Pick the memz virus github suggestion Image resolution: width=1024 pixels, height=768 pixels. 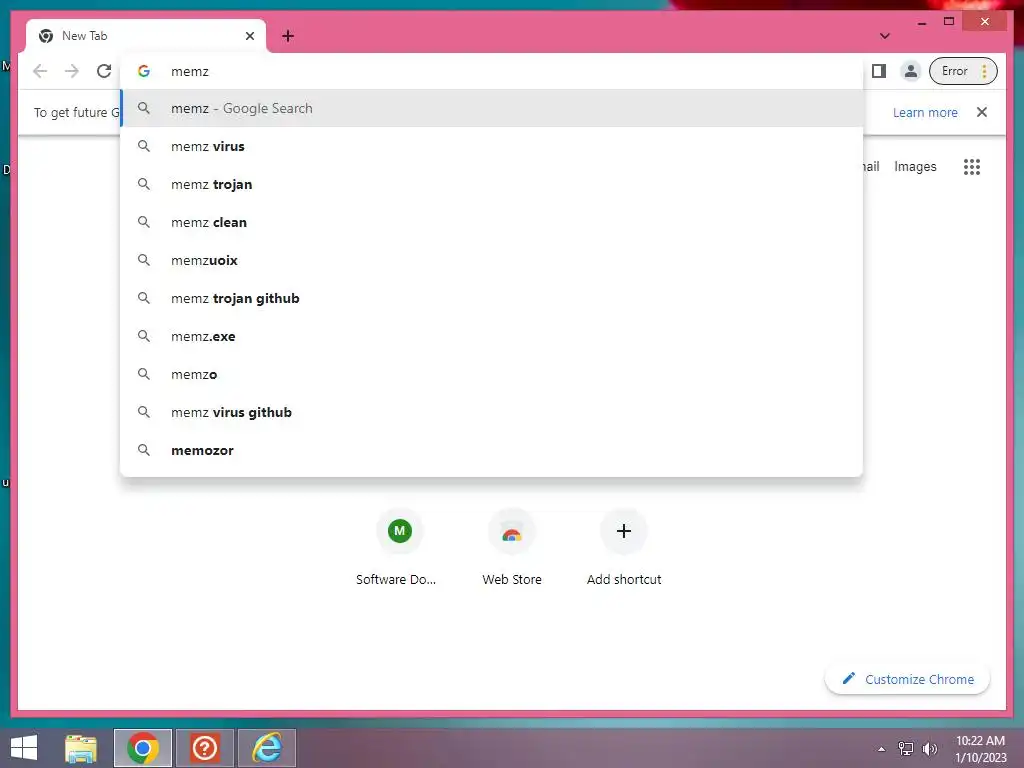[491, 412]
